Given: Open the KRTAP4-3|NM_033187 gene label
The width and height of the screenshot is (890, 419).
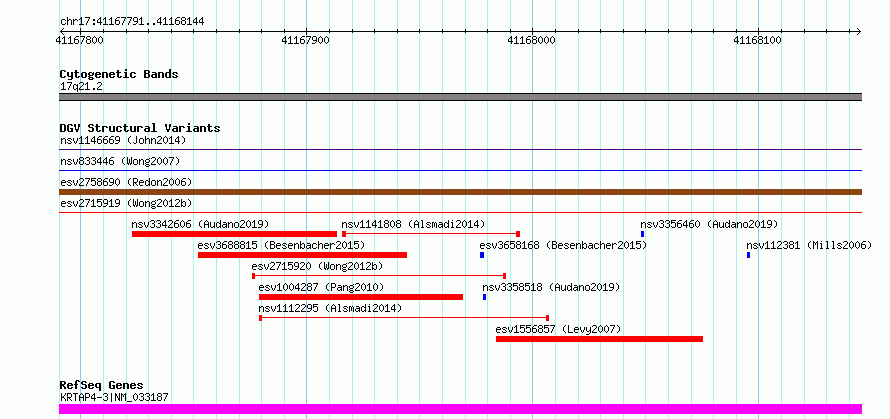Looking at the screenshot, I should point(114,397).
